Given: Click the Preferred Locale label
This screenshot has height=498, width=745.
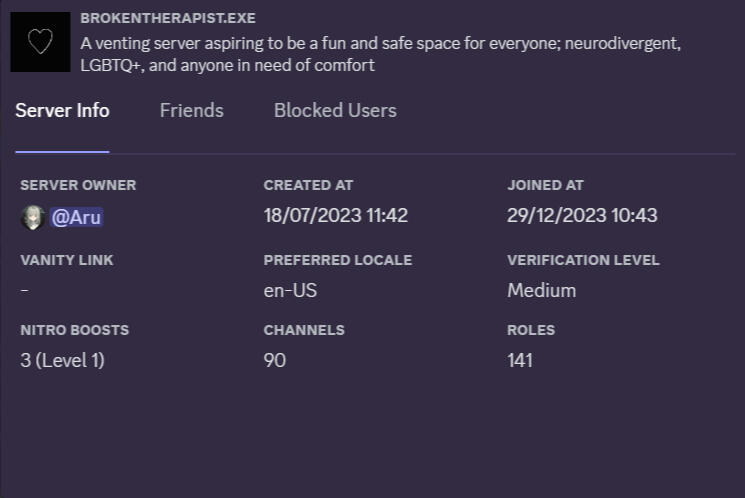Looking at the screenshot, I should click(x=338, y=260).
